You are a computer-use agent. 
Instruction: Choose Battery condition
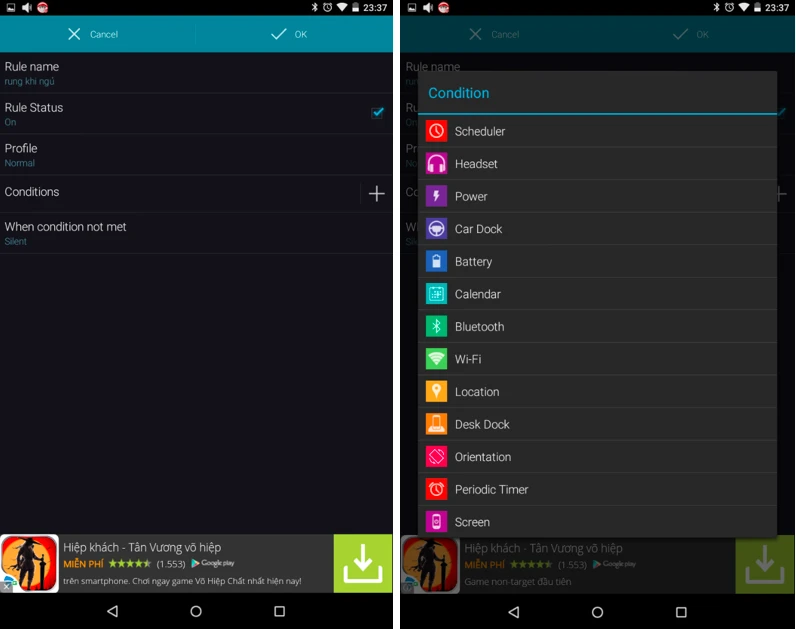(598, 261)
